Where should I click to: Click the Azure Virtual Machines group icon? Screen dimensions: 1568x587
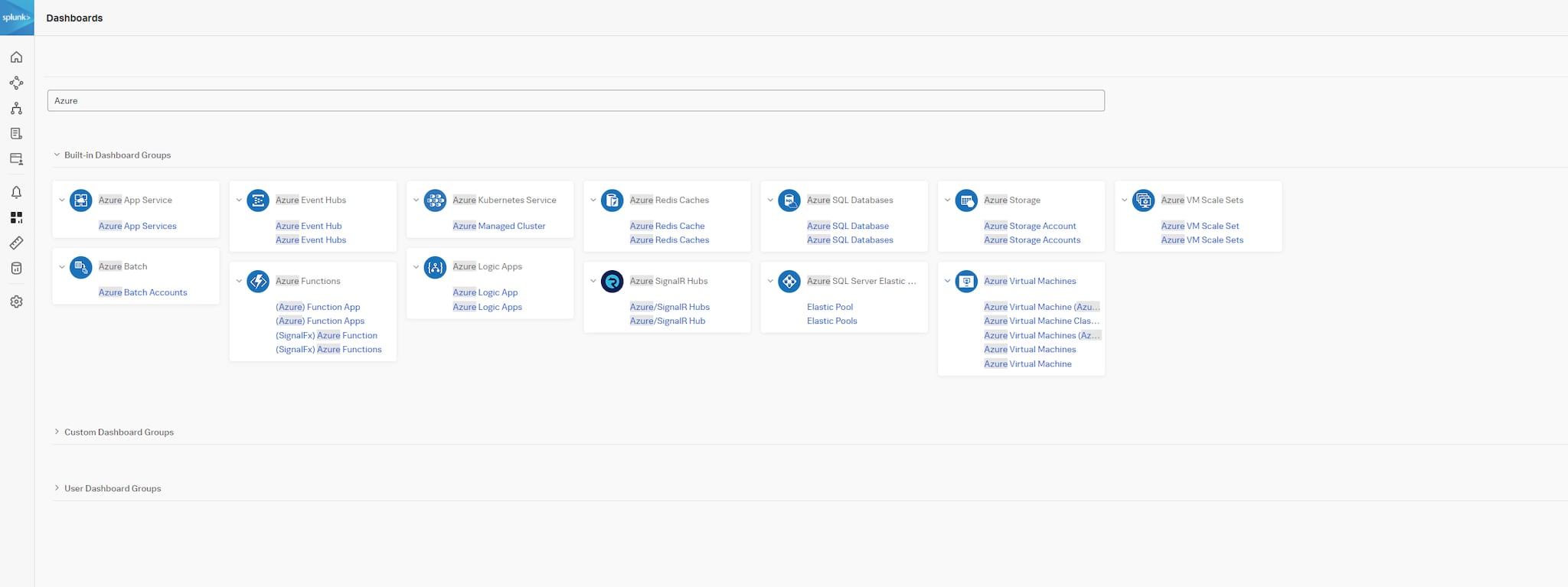click(966, 282)
